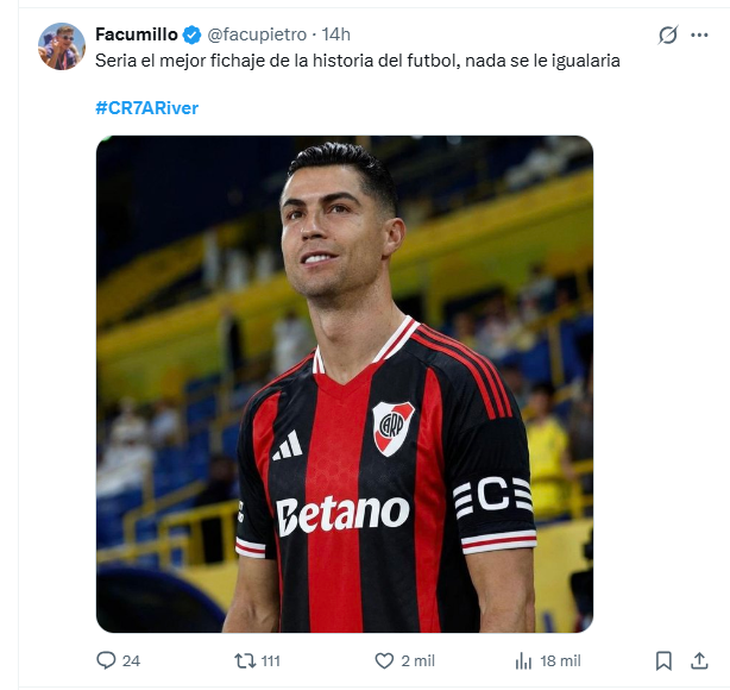Image resolution: width=730 pixels, height=690 pixels.
Task: Click the 14h timestamp
Action: pos(336,35)
